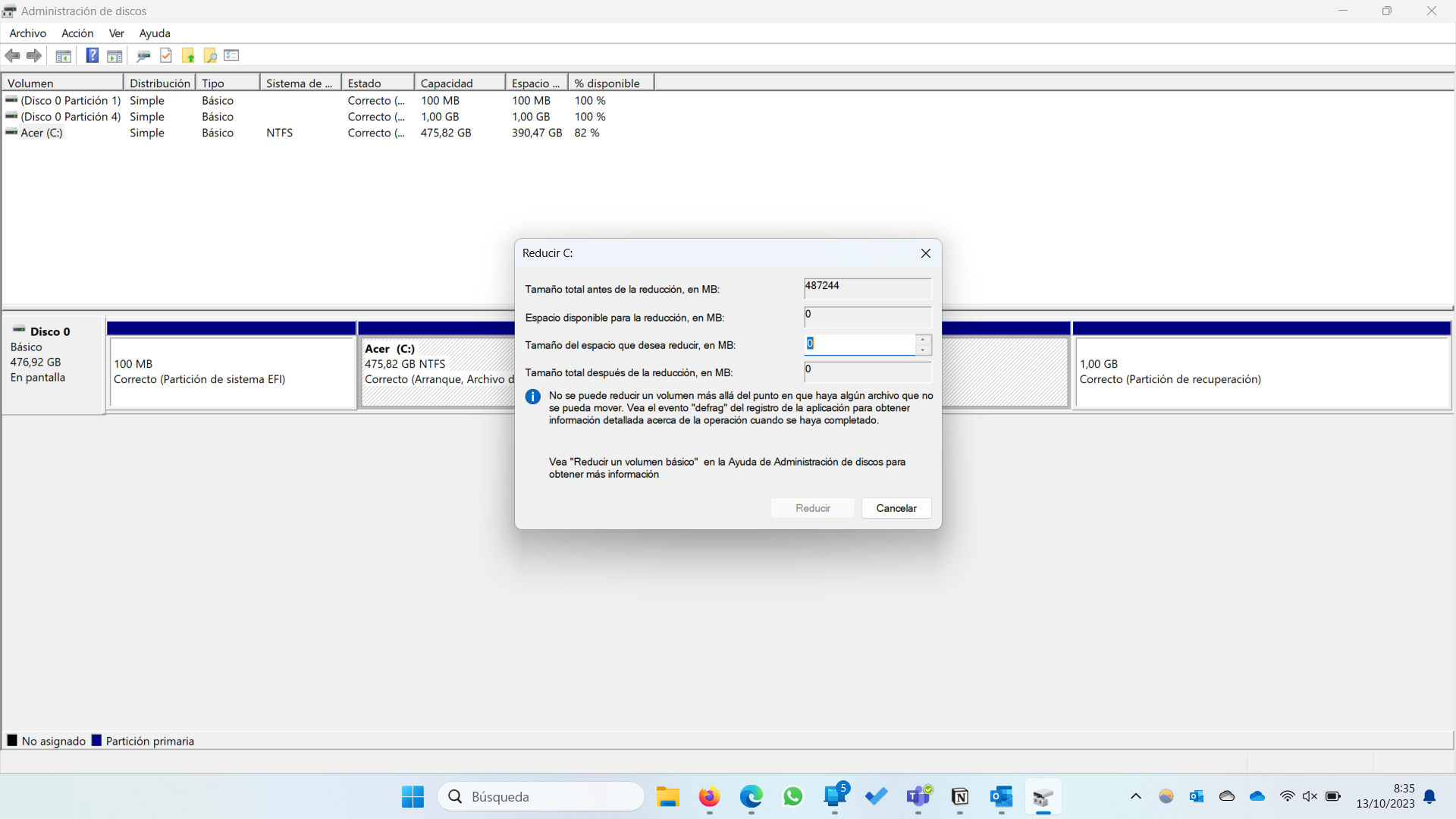1456x819 pixels.
Task: Click the Back arrow toolbar icon
Action: (12, 55)
